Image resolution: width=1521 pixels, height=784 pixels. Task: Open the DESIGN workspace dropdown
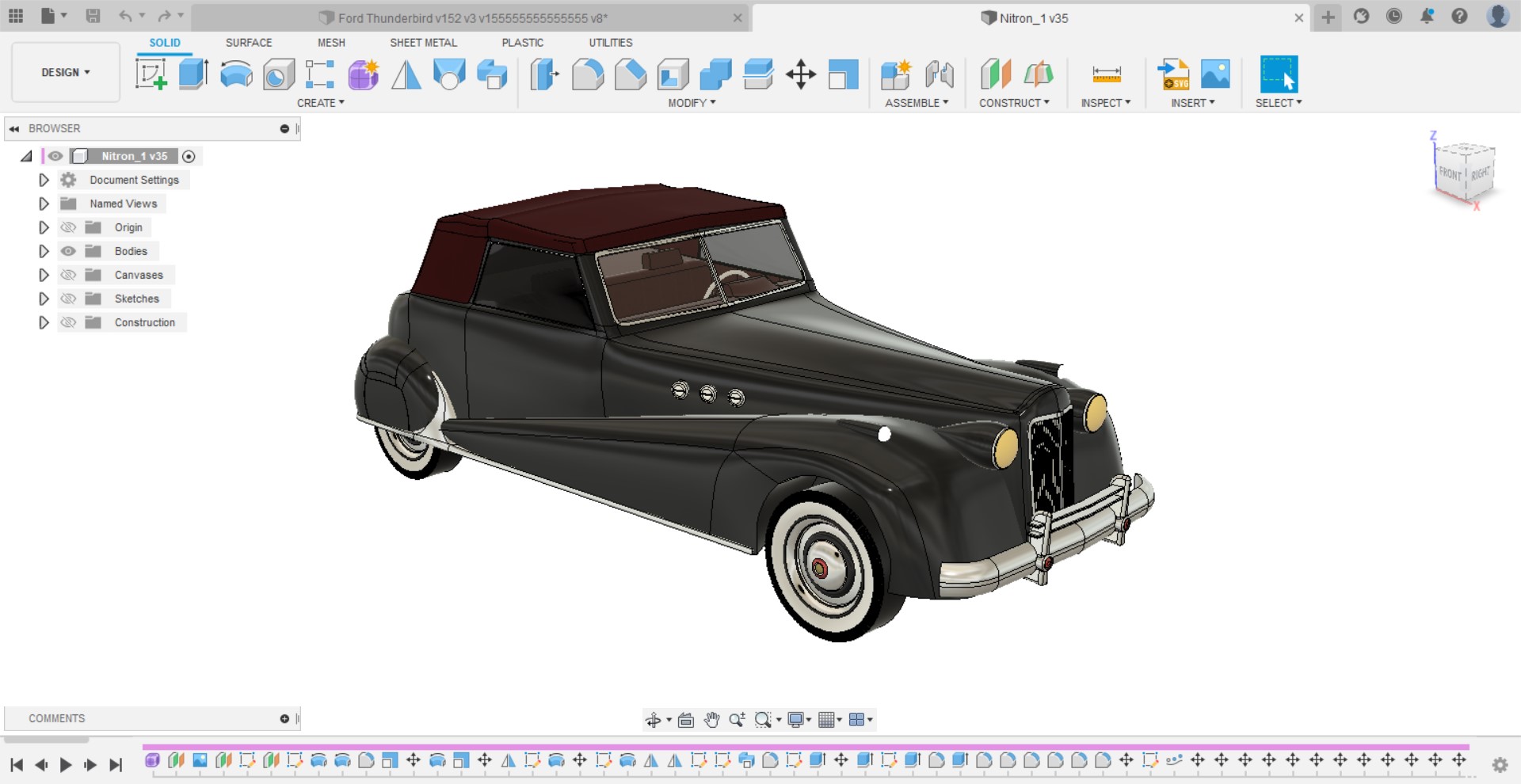(x=66, y=72)
